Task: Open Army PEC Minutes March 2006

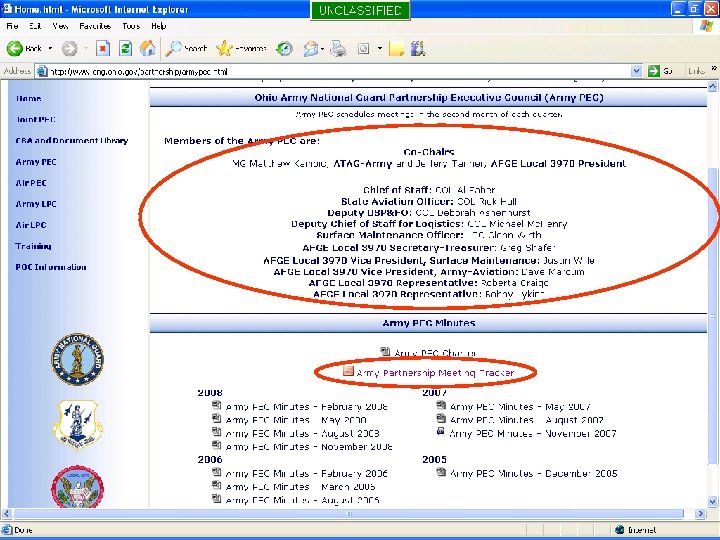Action: click(300, 487)
